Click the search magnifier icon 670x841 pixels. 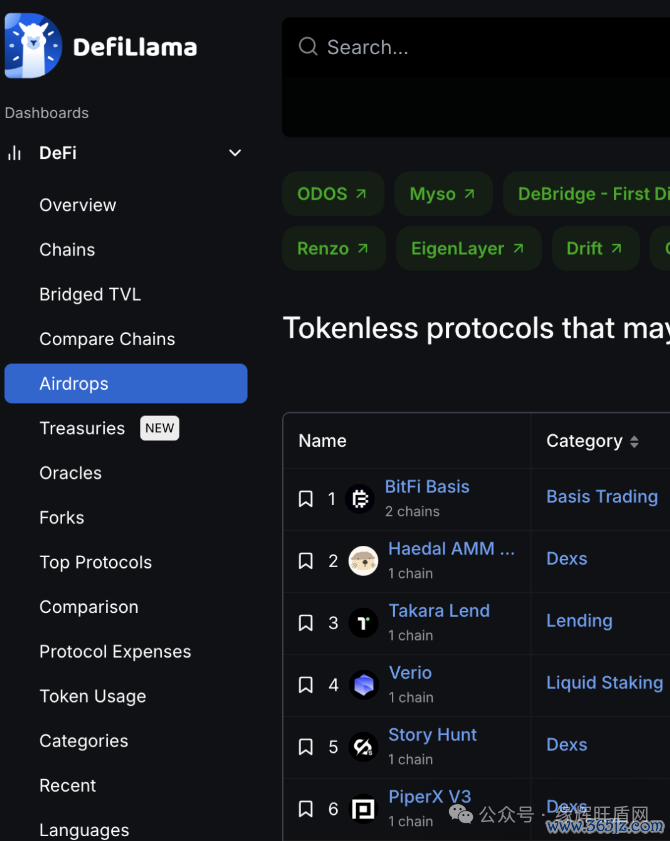pyautogui.click(x=308, y=47)
